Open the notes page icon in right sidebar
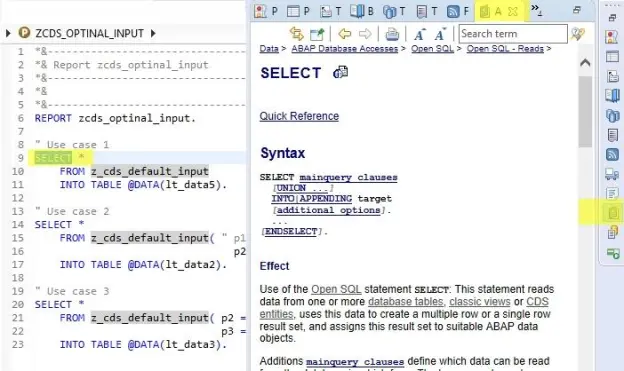This screenshot has height=371, width=624. [612, 193]
